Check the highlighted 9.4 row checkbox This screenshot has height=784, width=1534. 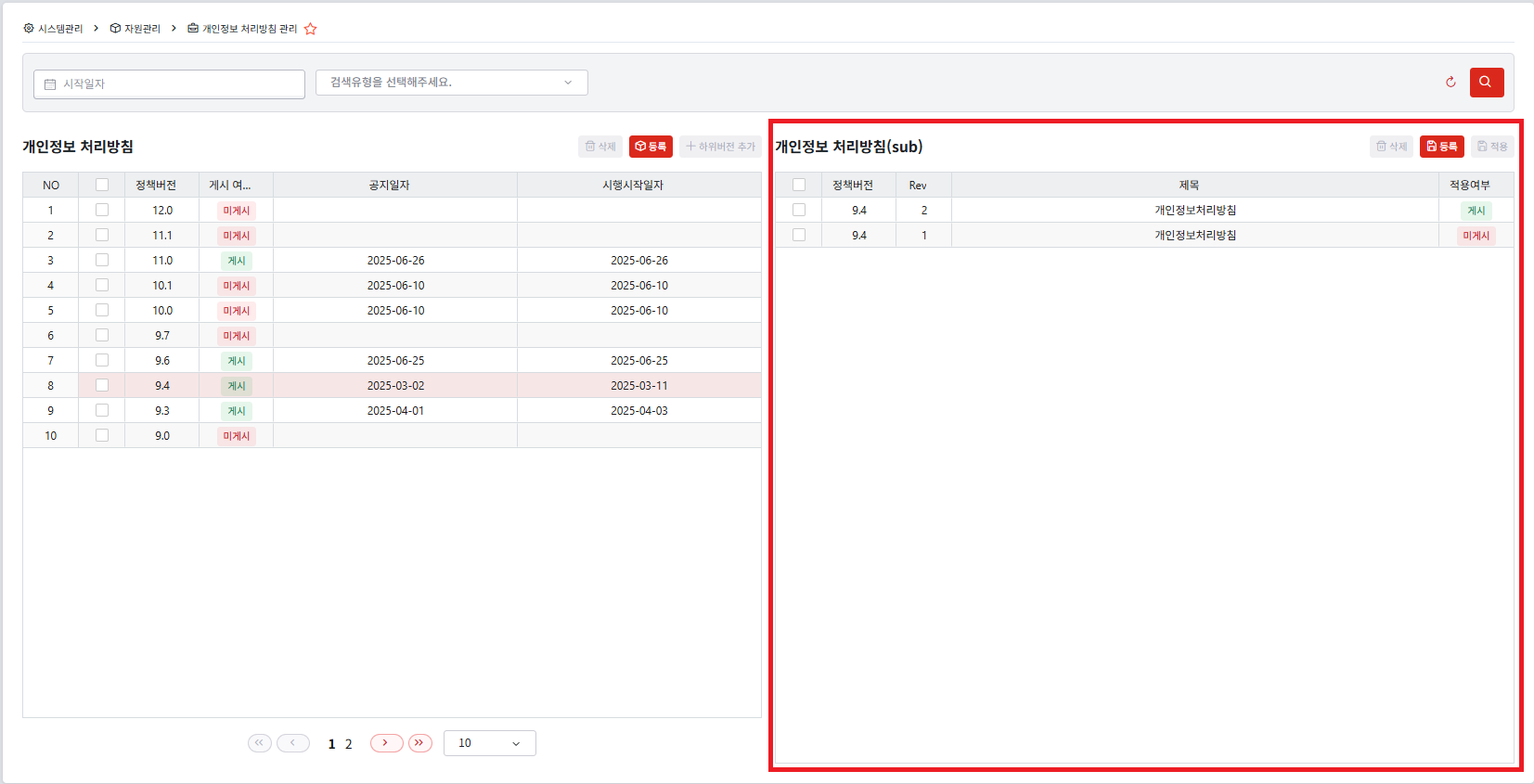click(x=102, y=385)
